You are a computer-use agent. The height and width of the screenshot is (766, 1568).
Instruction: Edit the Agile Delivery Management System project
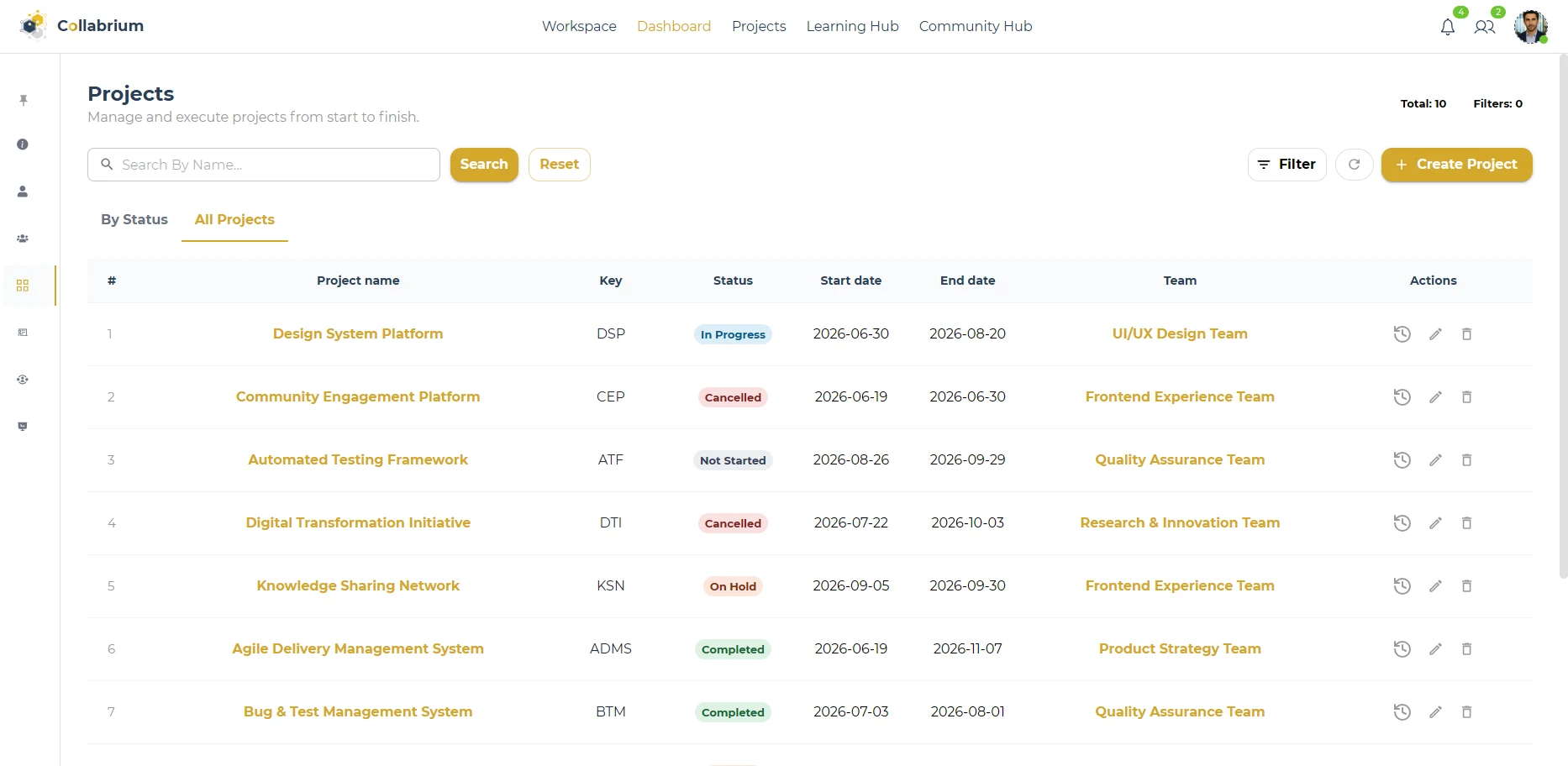point(1435,649)
